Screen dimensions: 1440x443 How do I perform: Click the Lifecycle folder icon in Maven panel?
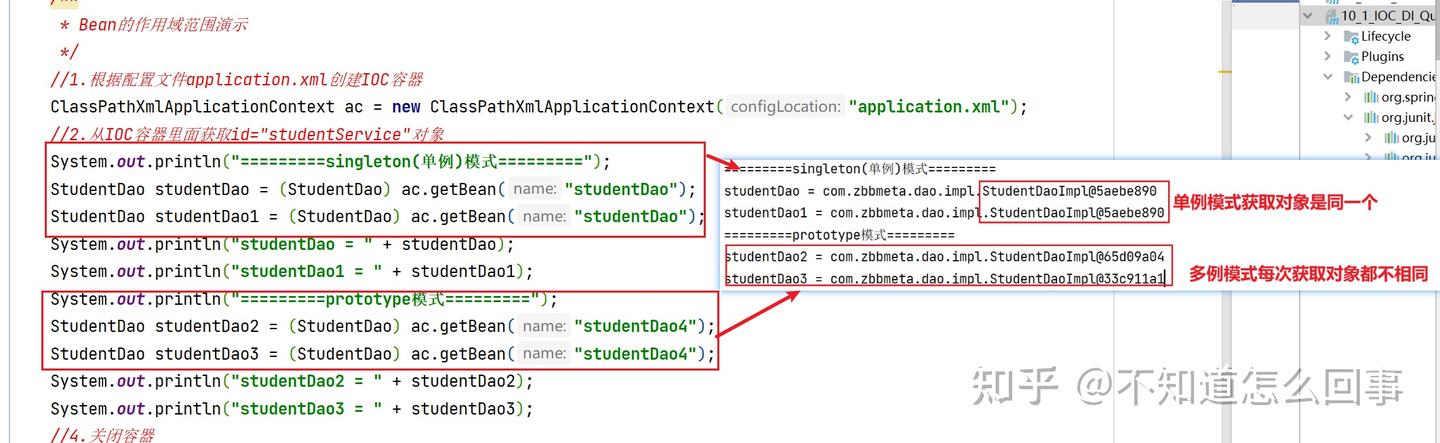point(1352,36)
